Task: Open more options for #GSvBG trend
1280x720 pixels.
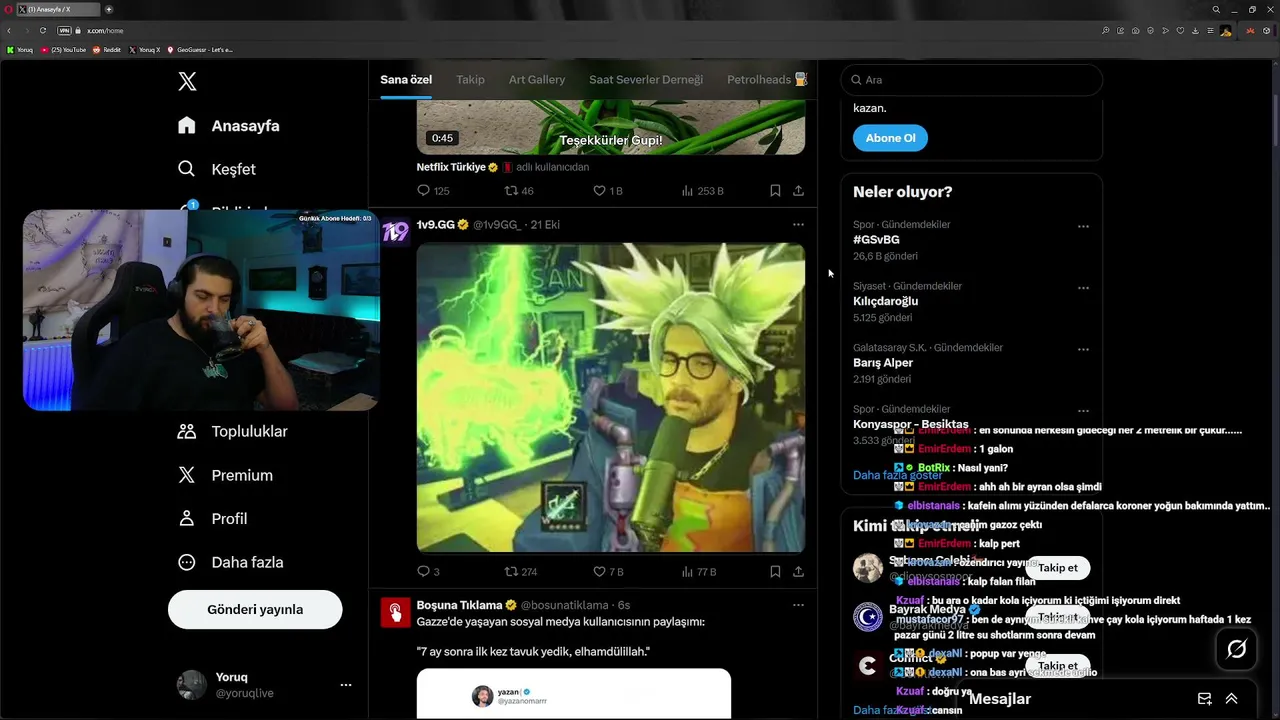Action: click(1083, 227)
